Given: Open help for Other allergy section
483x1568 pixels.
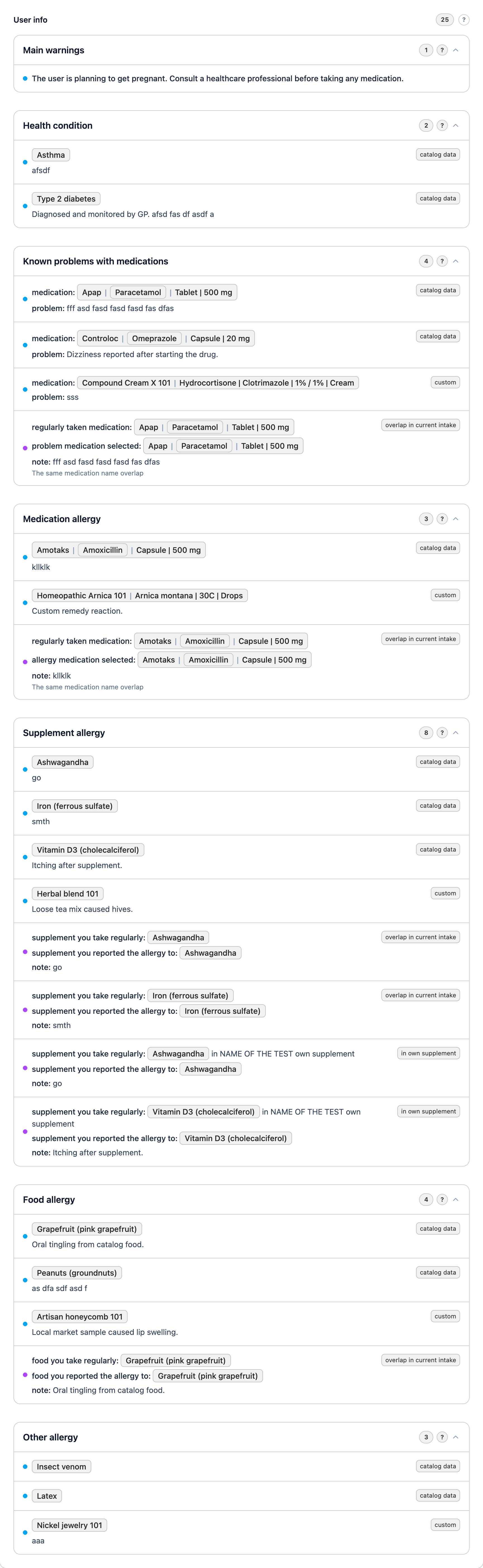Looking at the screenshot, I should point(442,1437).
